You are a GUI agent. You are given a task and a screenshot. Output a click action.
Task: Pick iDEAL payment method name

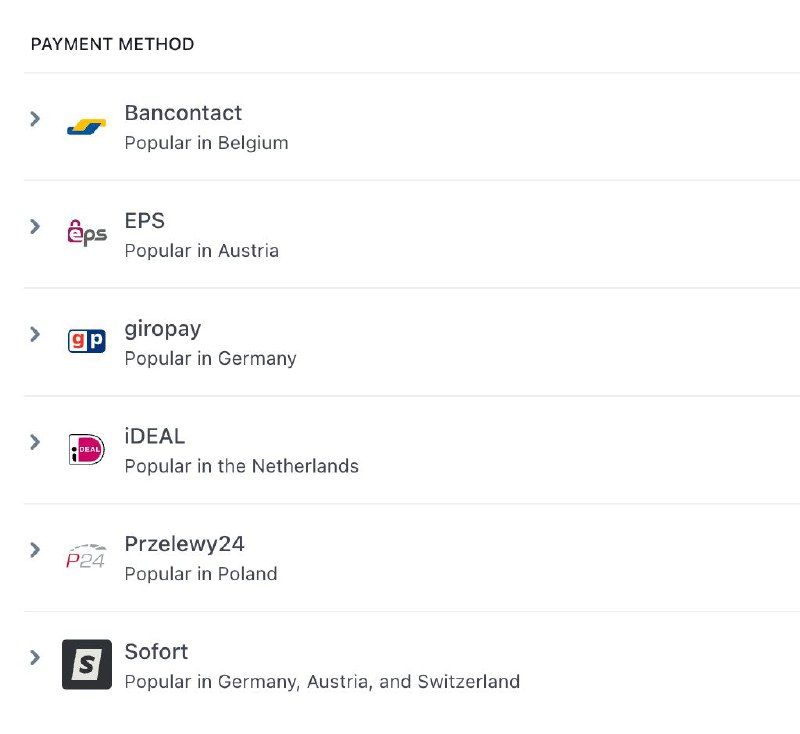pos(154,437)
